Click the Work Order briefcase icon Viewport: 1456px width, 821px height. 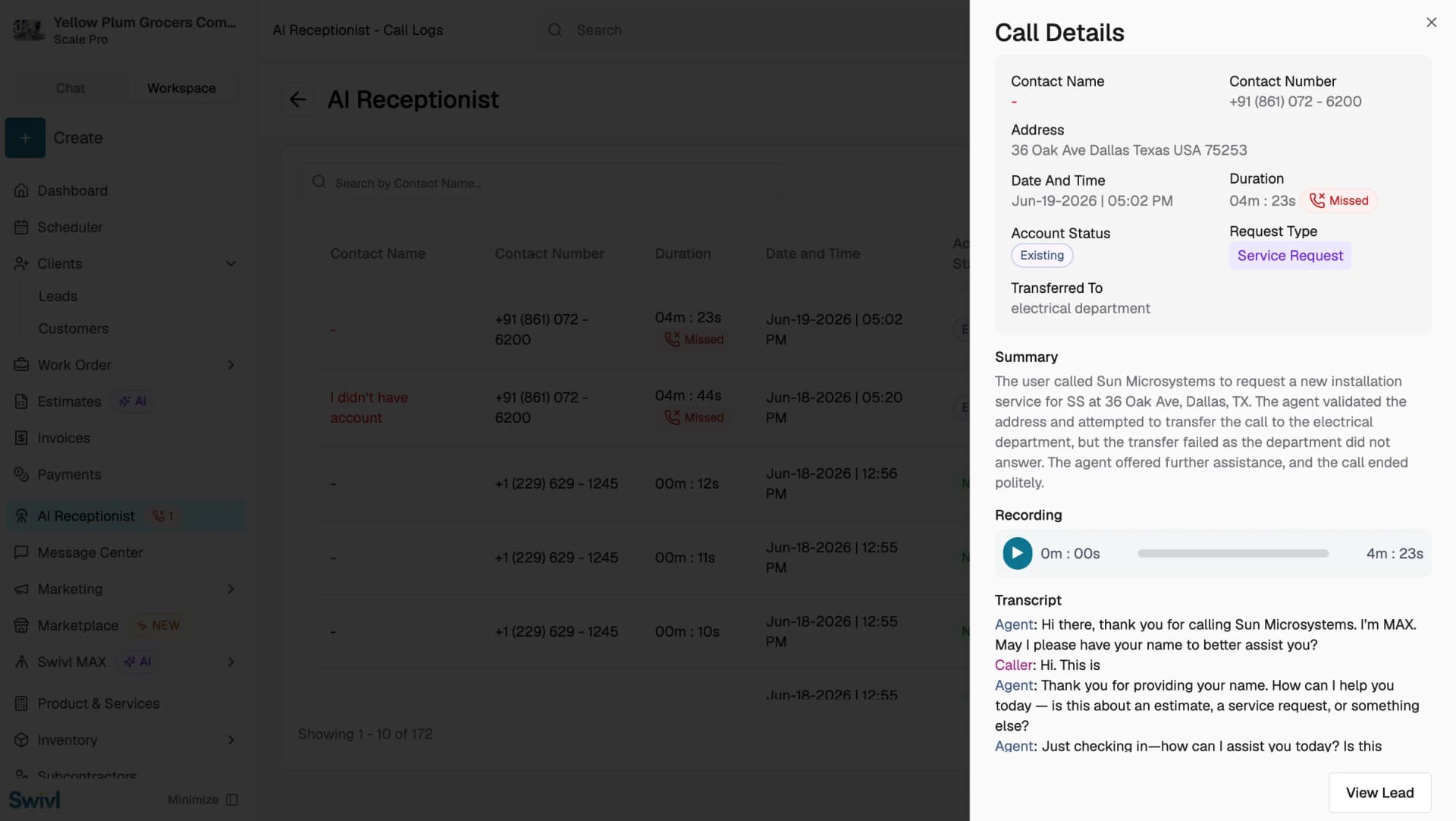click(21, 365)
